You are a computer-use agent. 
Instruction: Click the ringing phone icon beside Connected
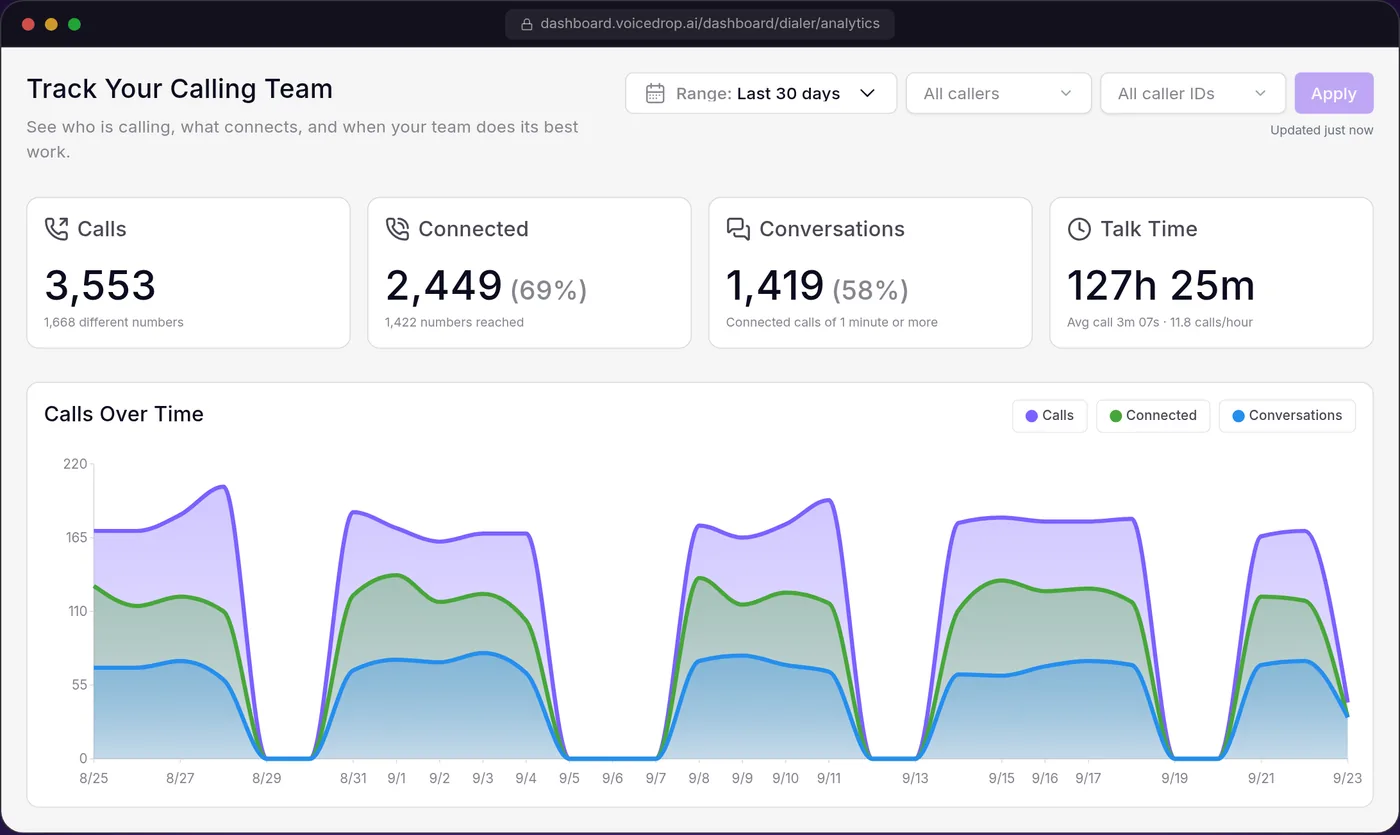398,229
